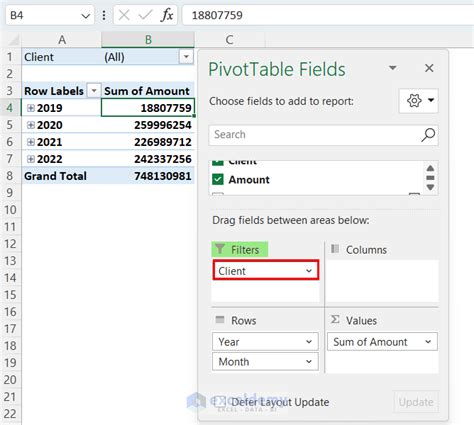Viewport: 474px width, 425px height.
Task: Cancel the entry with formula bar X
Action: (124, 15)
